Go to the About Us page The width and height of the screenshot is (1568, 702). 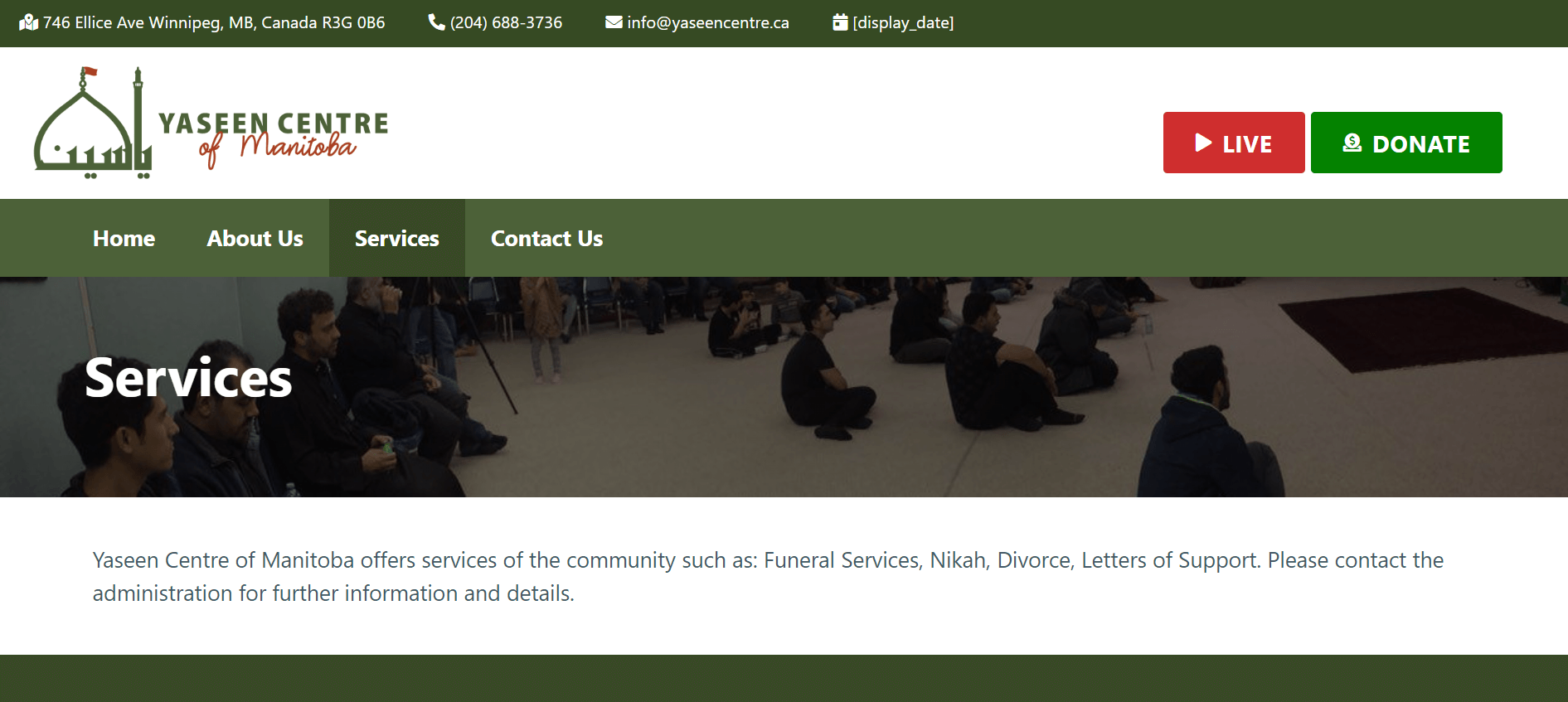coord(255,239)
